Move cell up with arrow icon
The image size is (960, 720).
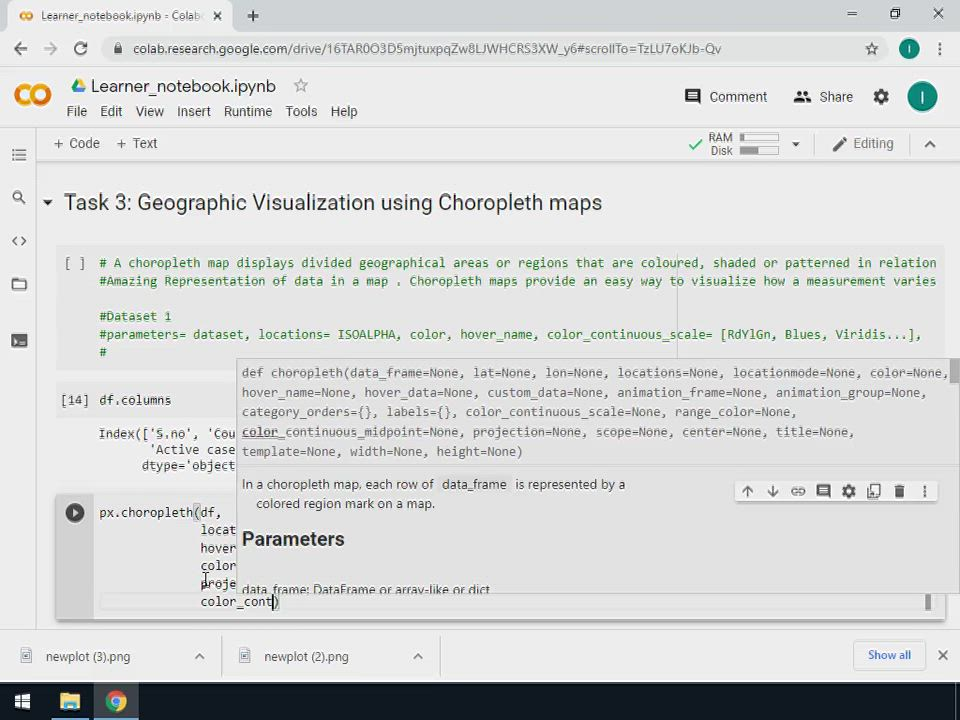click(x=747, y=491)
